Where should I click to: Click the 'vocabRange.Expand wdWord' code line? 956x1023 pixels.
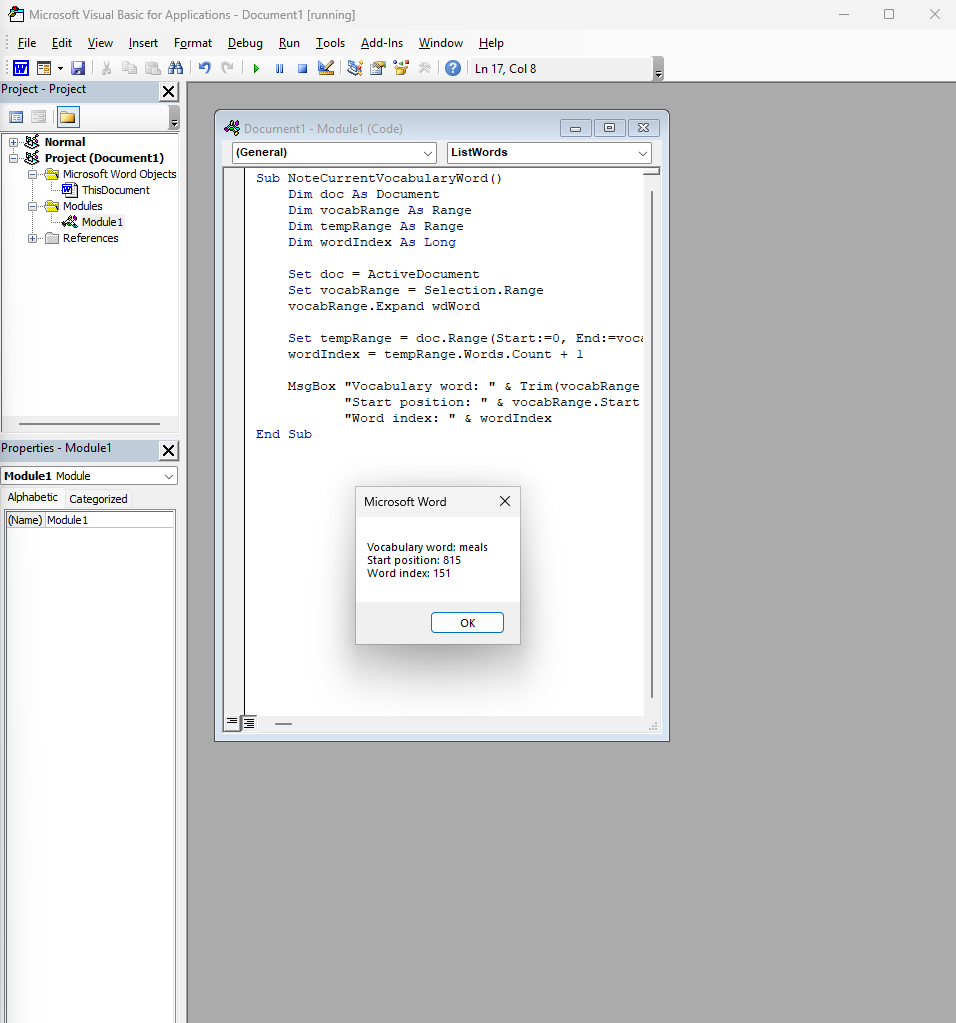click(x=384, y=307)
